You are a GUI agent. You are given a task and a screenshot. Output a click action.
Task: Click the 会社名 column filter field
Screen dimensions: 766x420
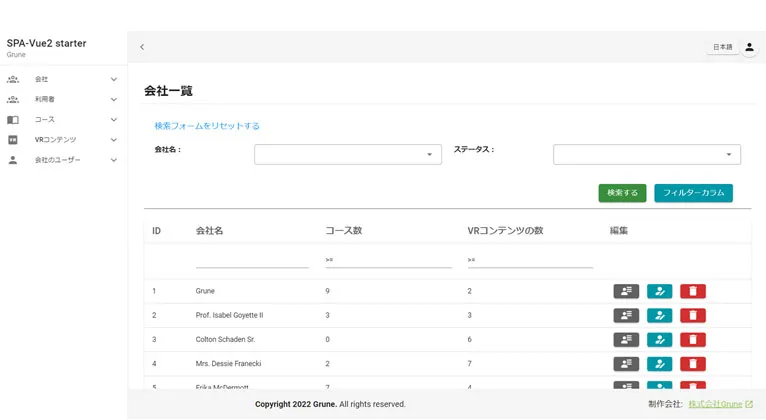(x=252, y=260)
